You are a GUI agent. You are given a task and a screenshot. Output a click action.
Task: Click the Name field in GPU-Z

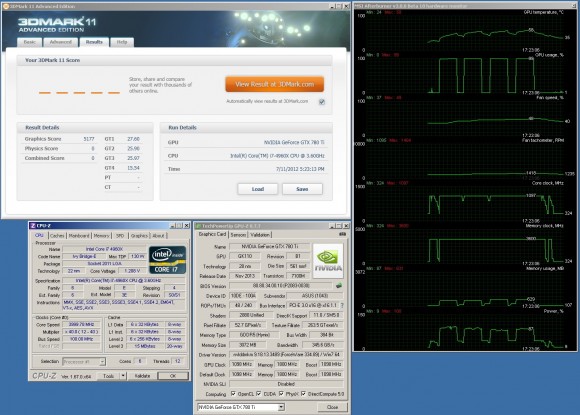[x=270, y=246]
